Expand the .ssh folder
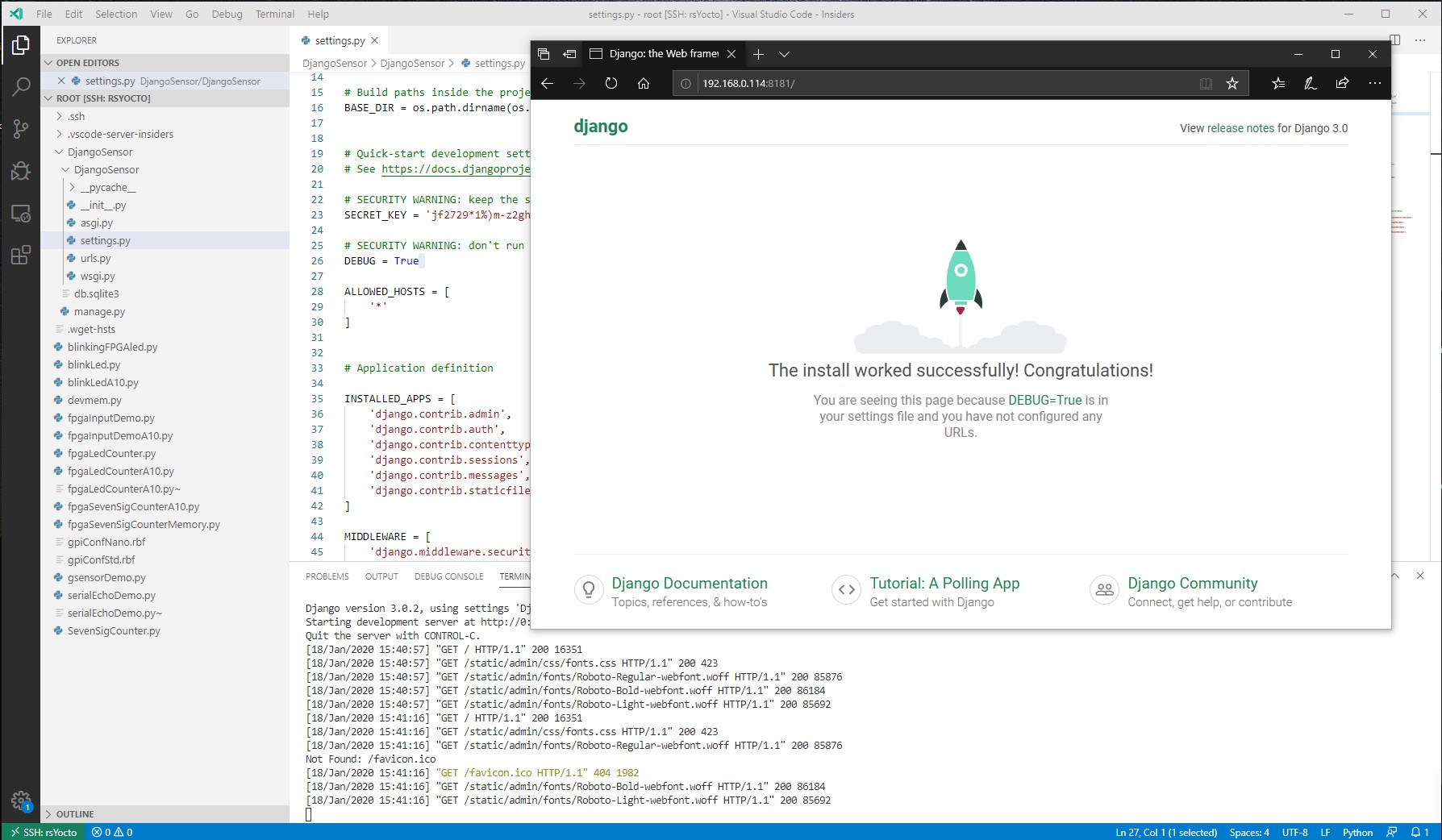1442x840 pixels. 77,116
